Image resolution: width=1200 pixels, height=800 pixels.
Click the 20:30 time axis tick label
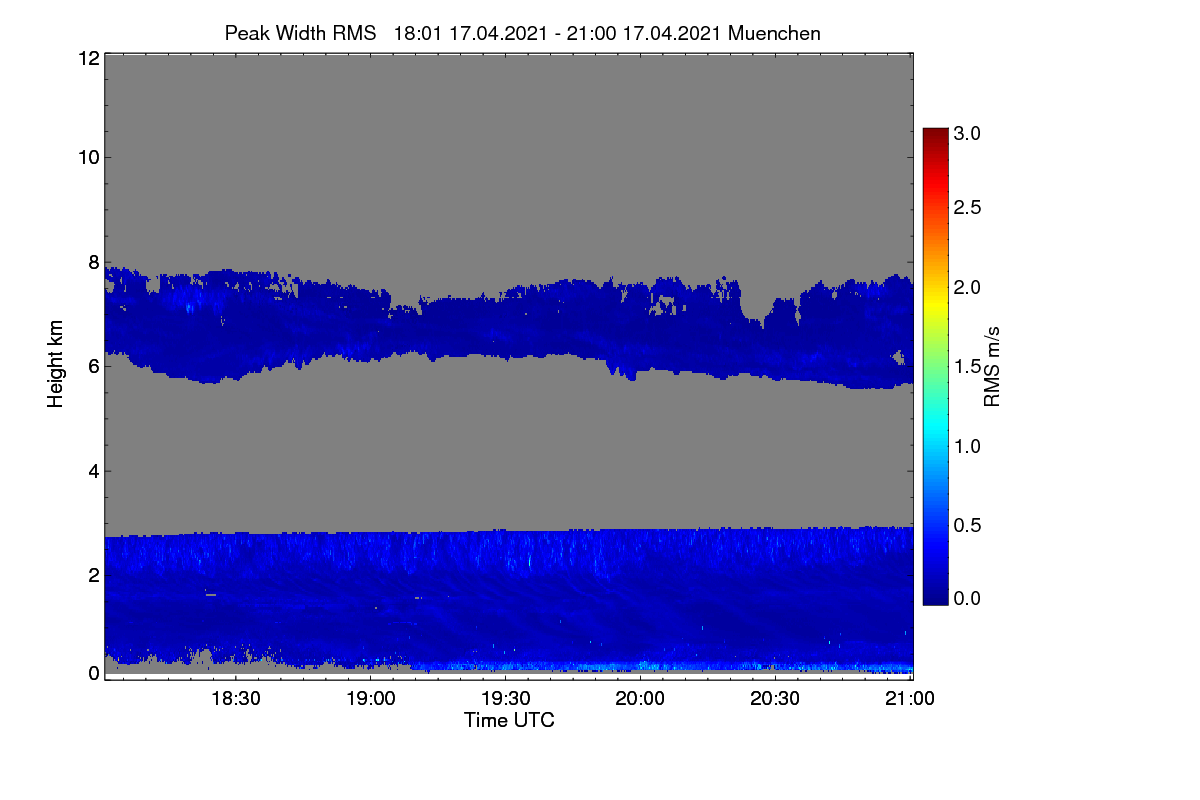pyautogui.click(x=775, y=699)
